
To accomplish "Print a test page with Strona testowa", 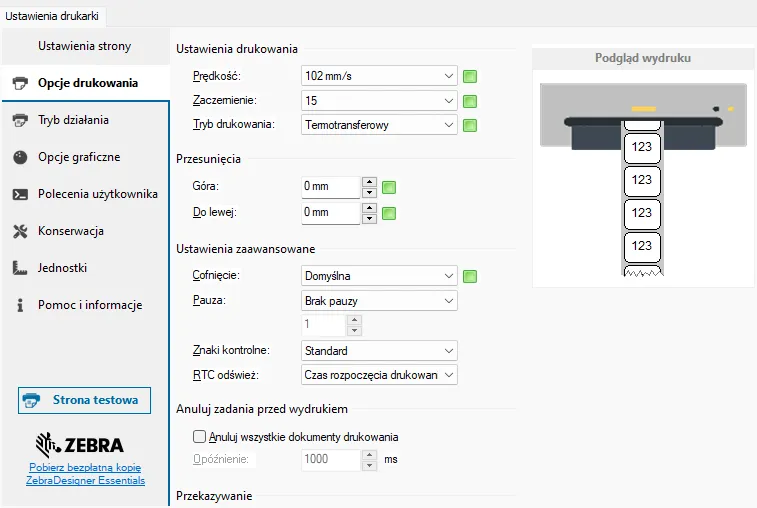I will click(84, 400).
